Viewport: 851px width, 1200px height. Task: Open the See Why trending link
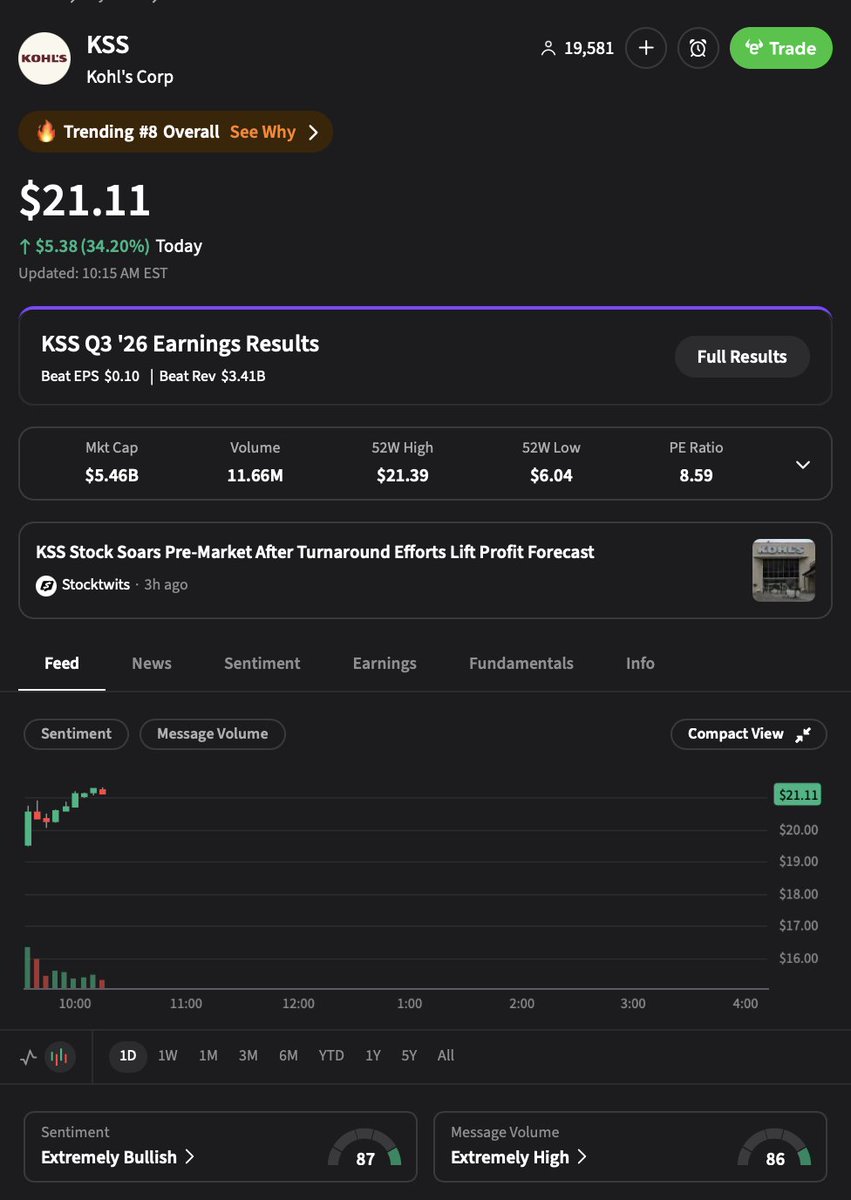263,132
